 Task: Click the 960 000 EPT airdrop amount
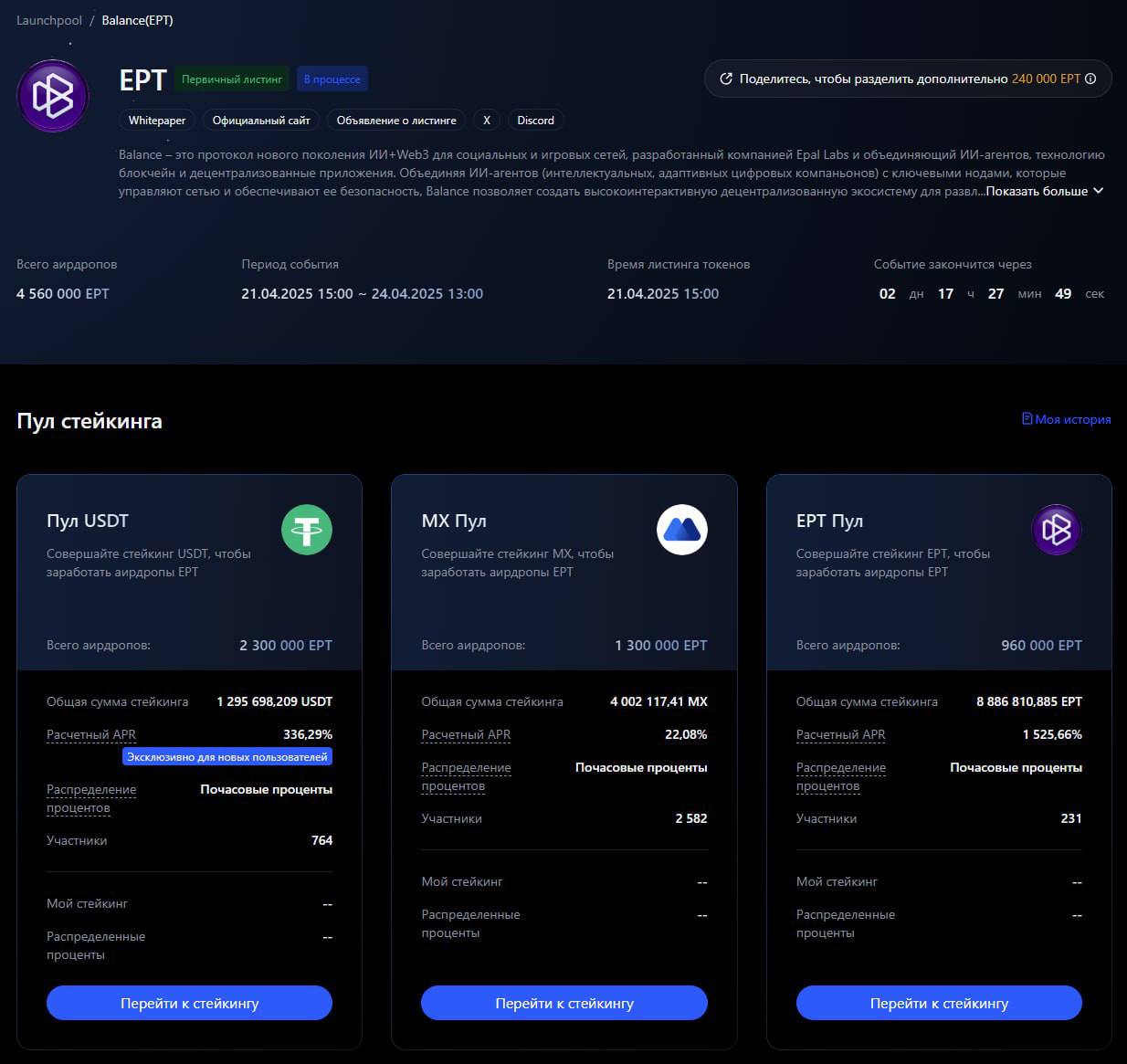click(1041, 645)
